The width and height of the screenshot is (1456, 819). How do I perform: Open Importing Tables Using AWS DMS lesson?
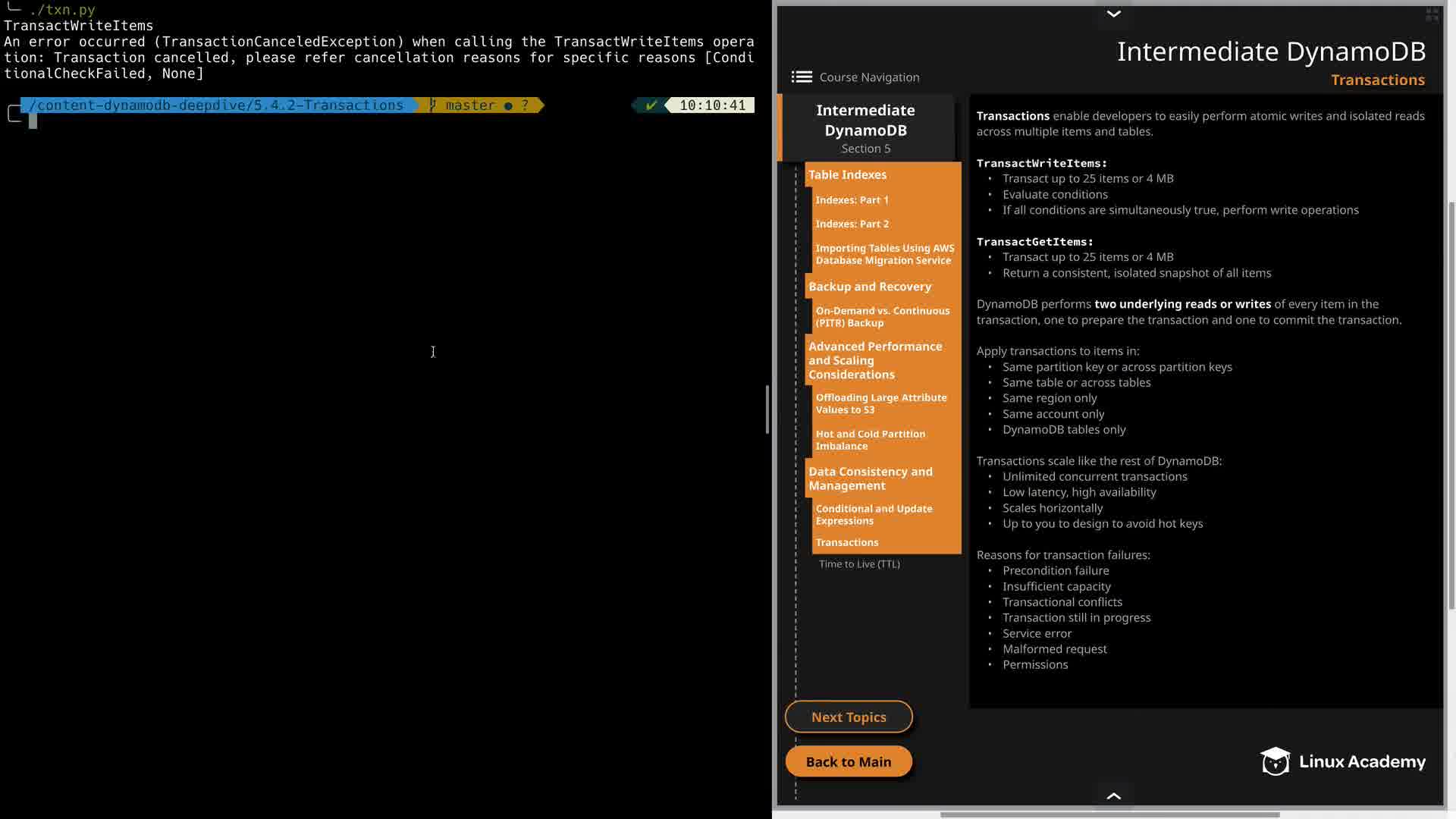coord(884,254)
